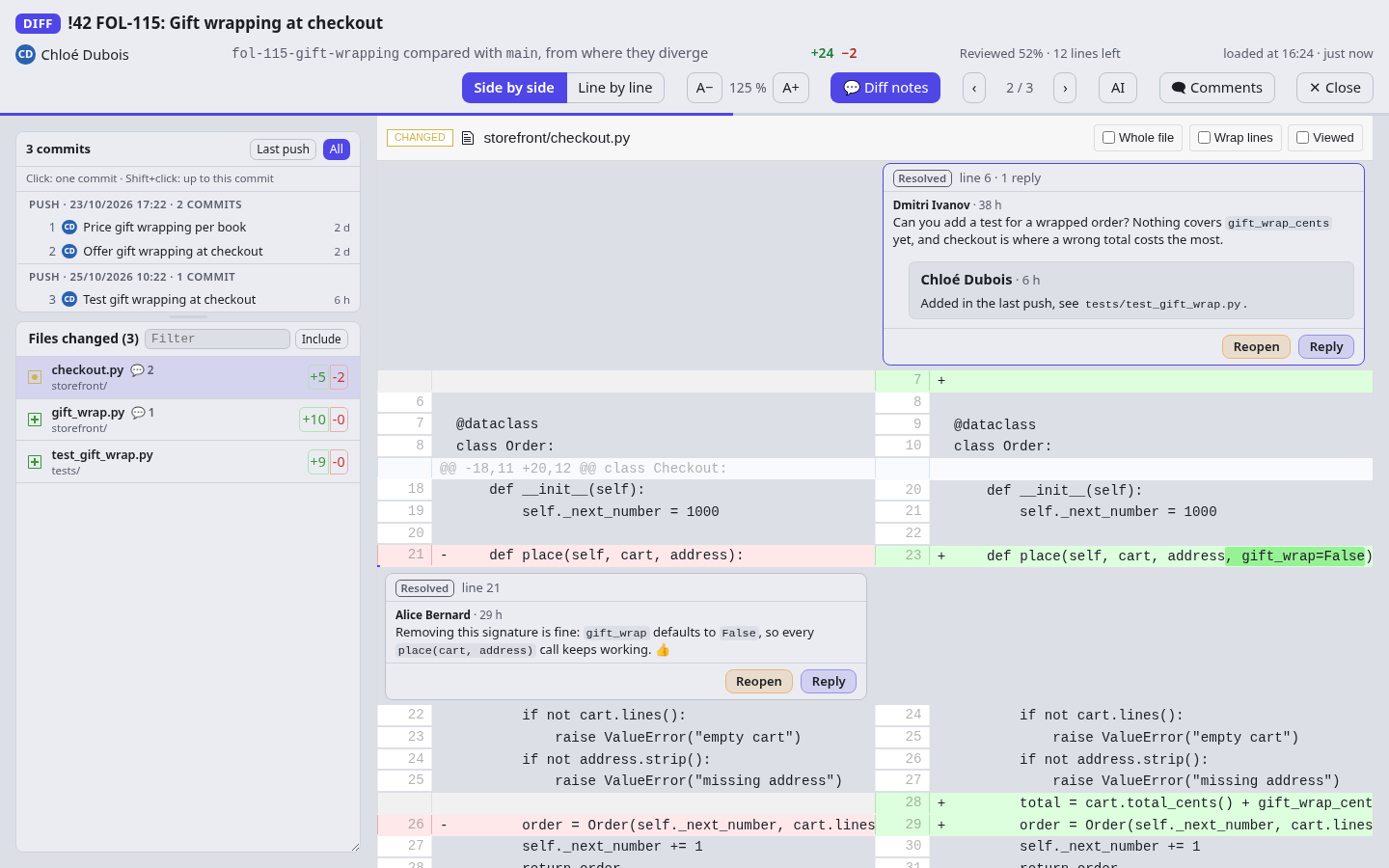Viewport: 1389px width, 868px height.
Task: Switch to Line by line view
Action: pos(615,88)
